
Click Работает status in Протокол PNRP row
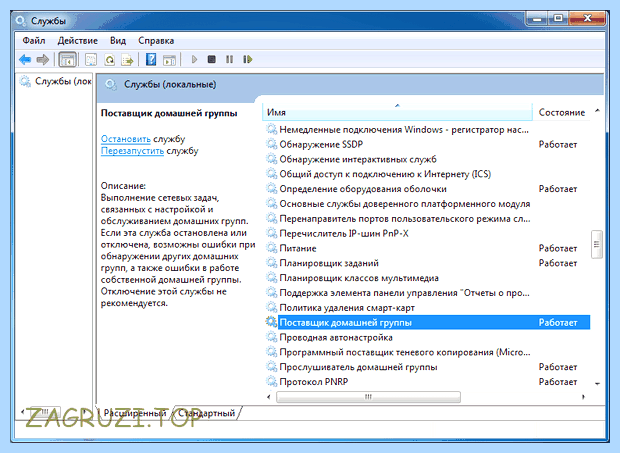558,381
